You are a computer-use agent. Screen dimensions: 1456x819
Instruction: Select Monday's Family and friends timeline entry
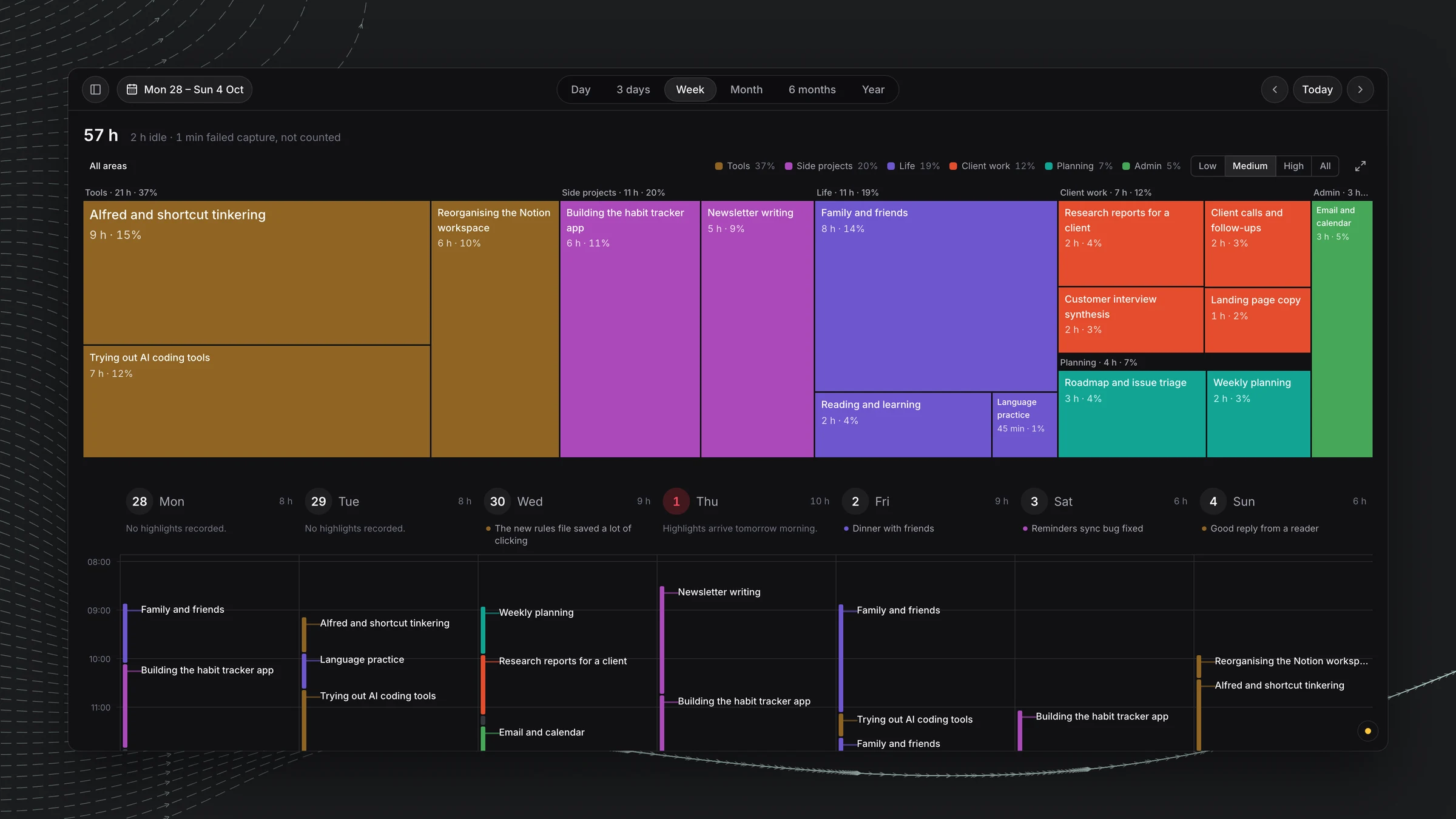[x=182, y=609]
